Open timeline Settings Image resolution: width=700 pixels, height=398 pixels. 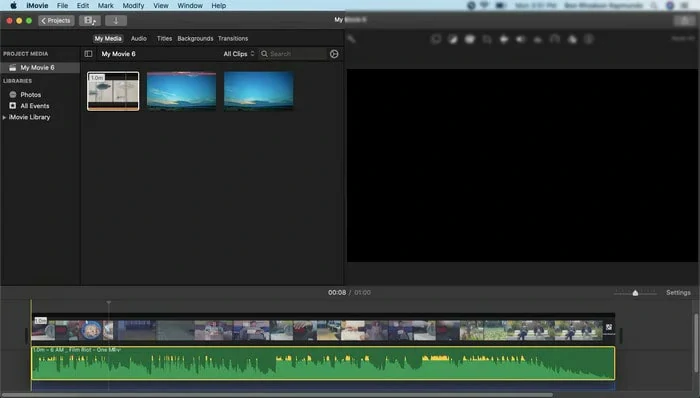click(678, 293)
